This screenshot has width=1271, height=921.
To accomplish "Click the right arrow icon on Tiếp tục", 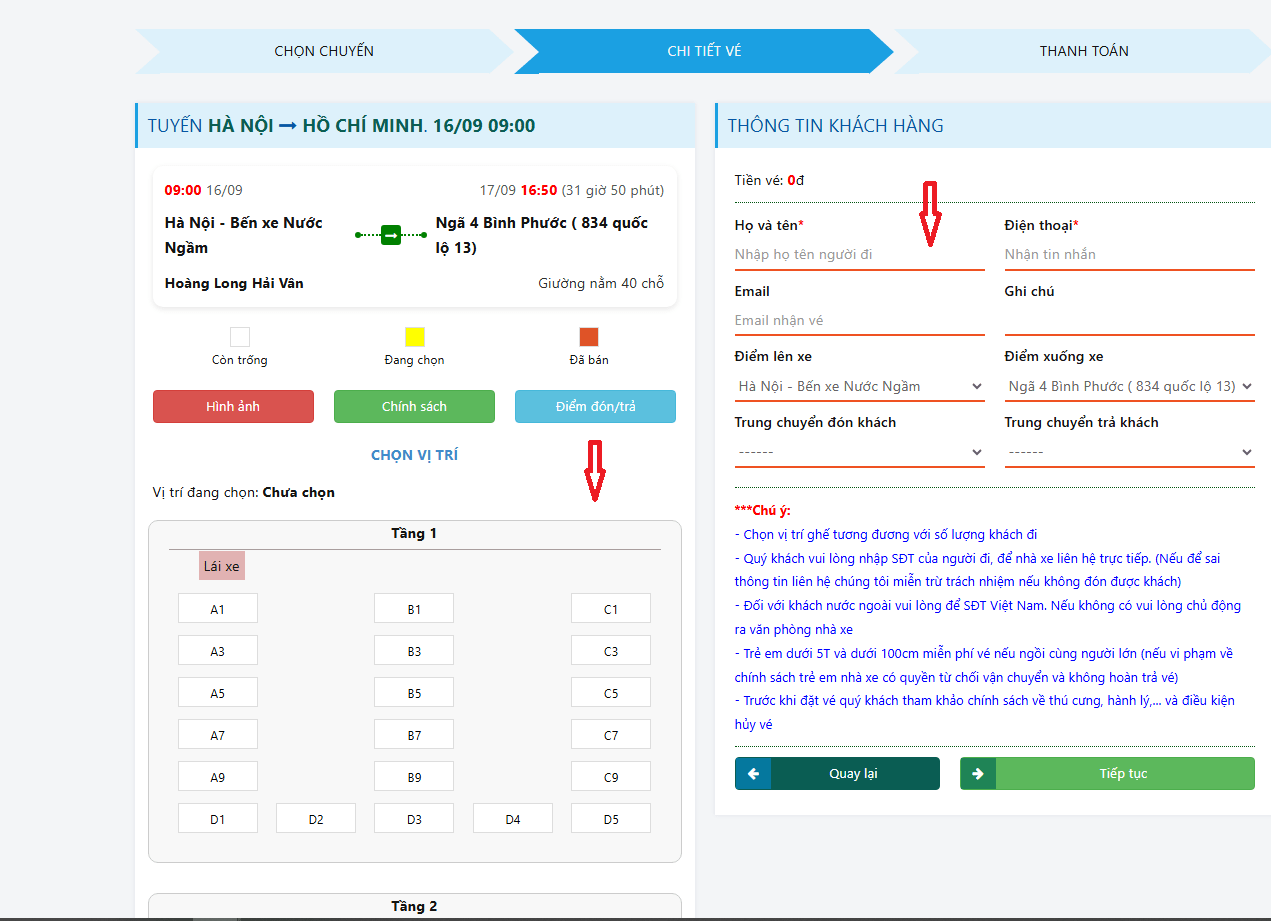I will pos(978,774).
